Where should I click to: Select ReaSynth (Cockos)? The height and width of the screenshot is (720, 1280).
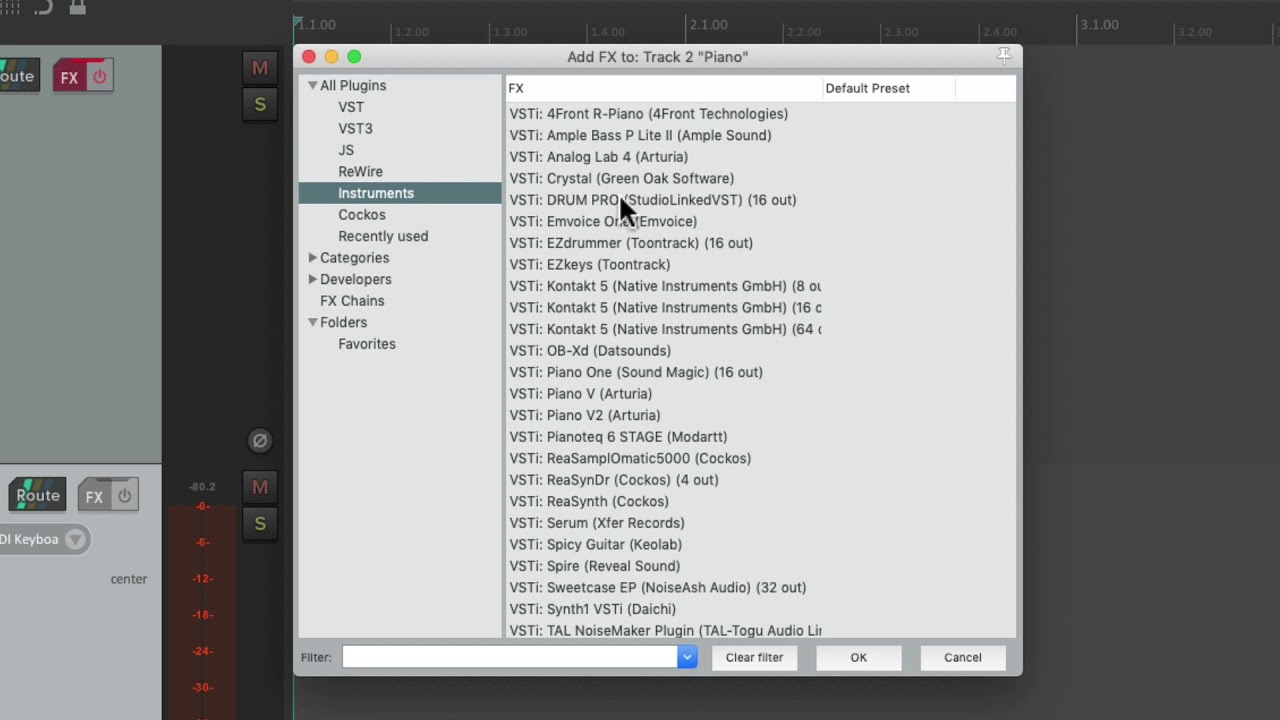[x=589, y=501]
